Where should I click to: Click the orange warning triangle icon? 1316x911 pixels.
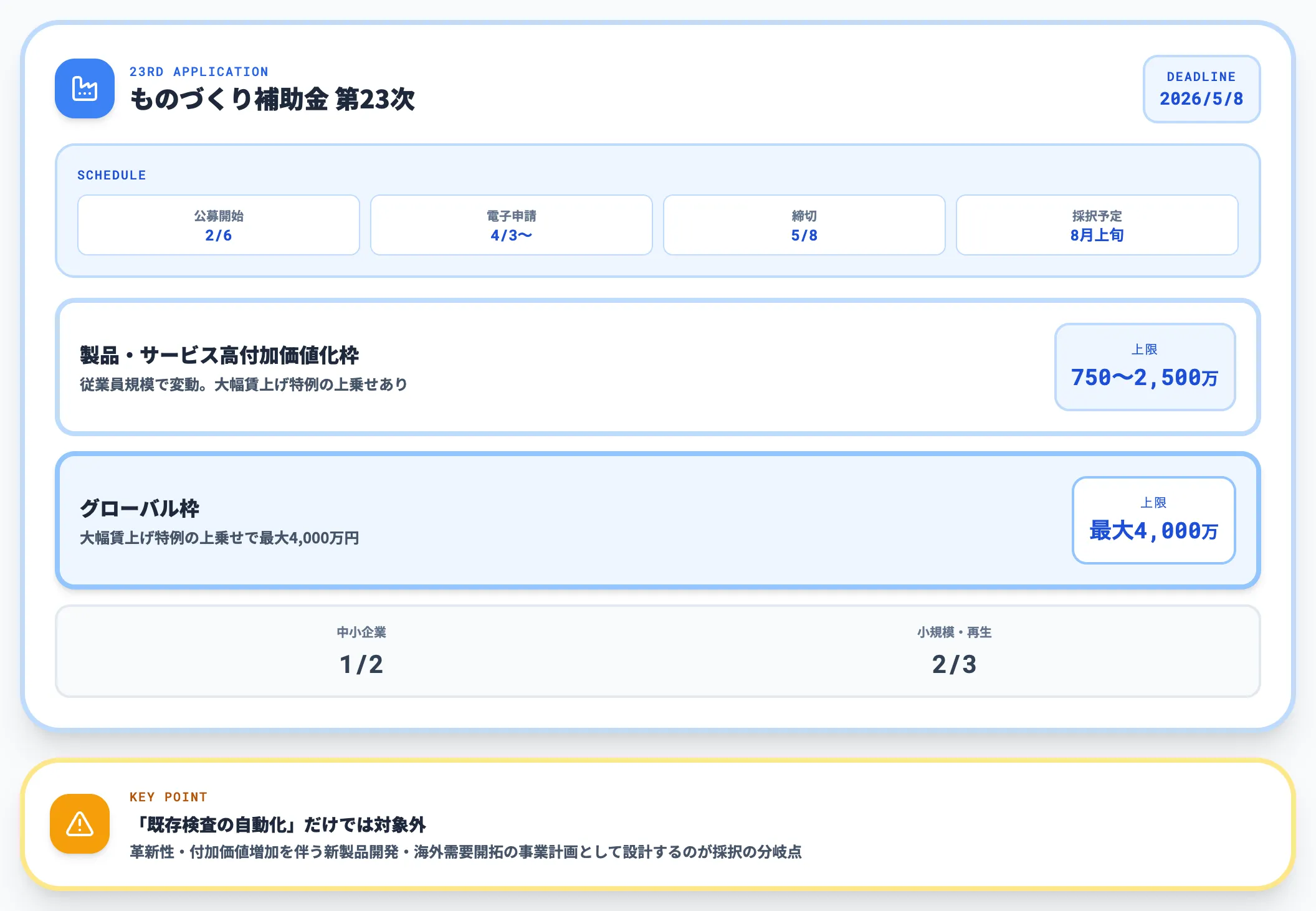(80, 824)
